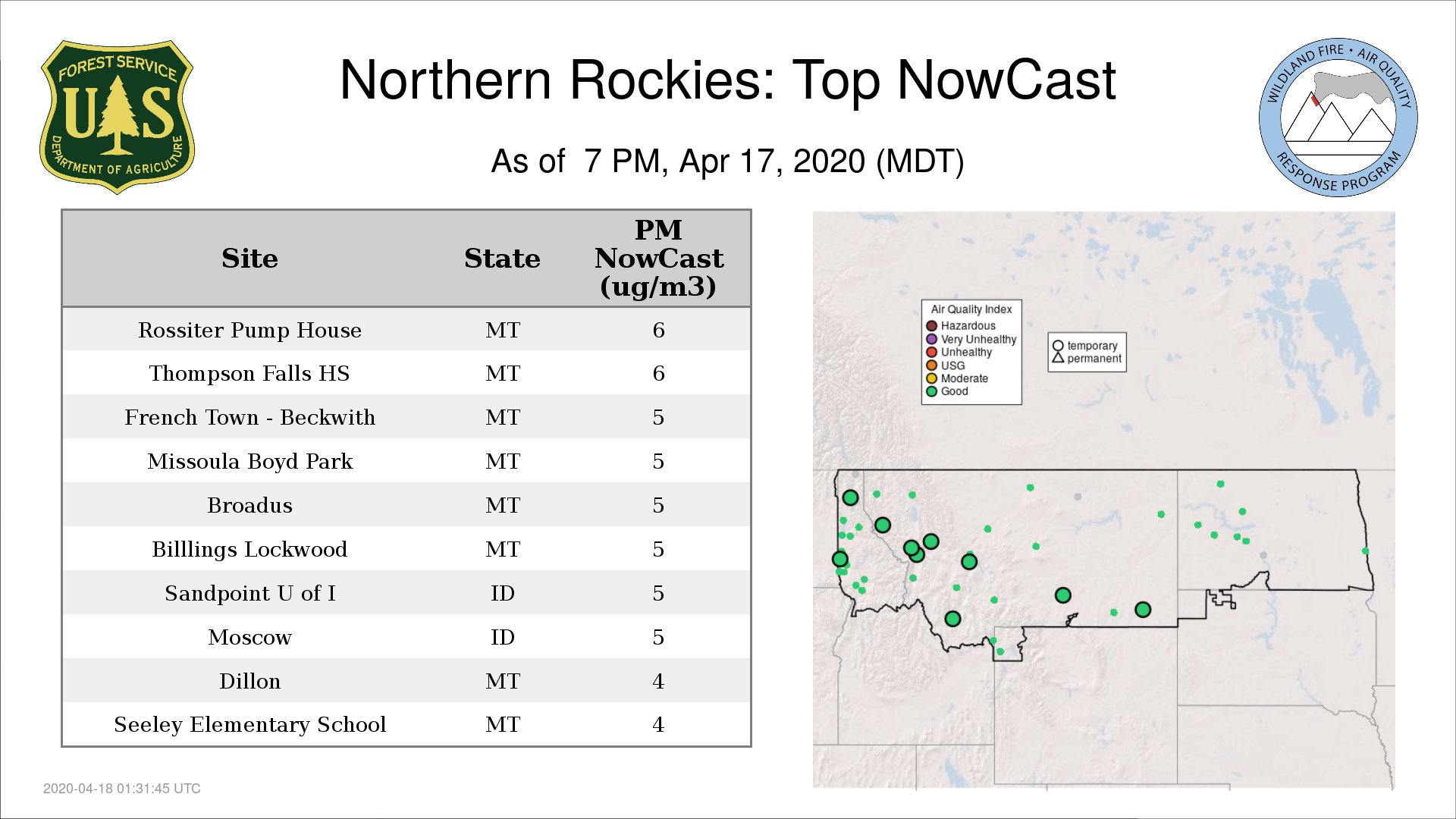Click the temporary circle legend symbol
The image size is (1456, 819).
1058,346
